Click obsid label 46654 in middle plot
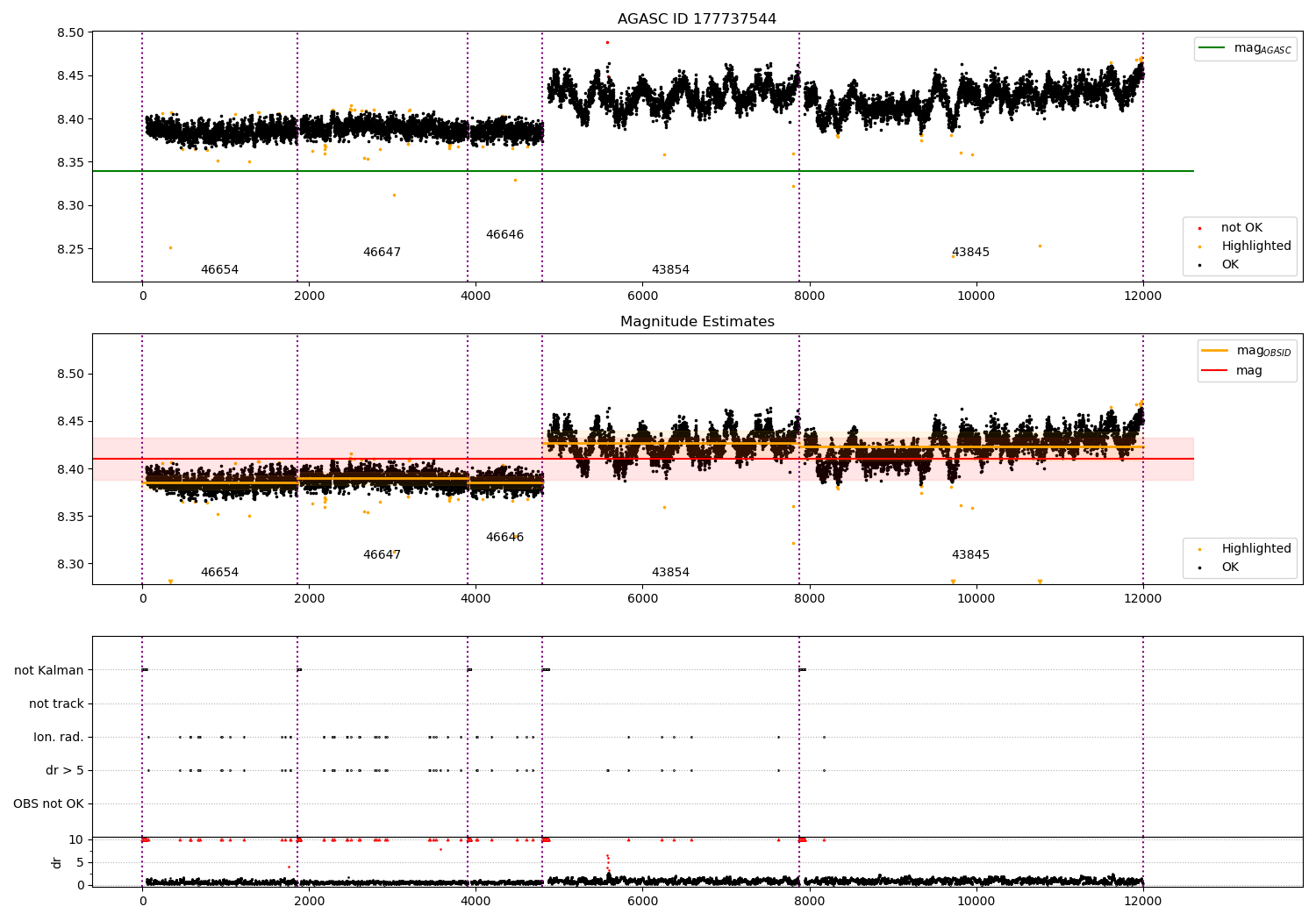Screen dimensions: 1316x921 (219, 573)
